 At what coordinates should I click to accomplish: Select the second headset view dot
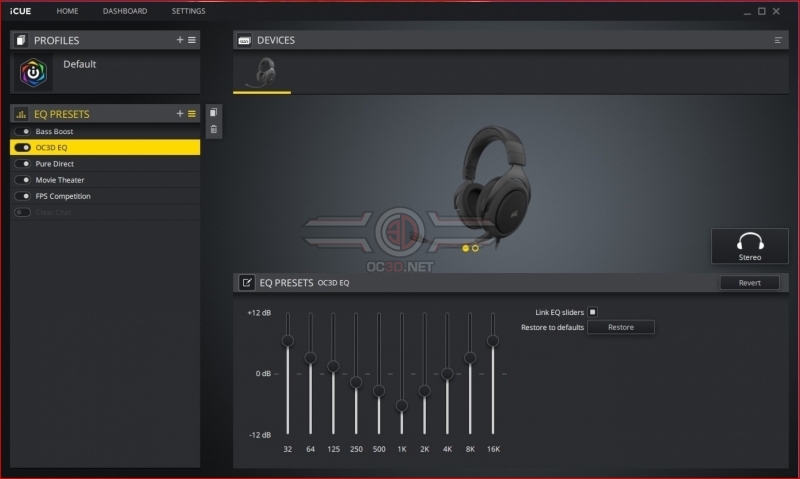(x=475, y=248)
